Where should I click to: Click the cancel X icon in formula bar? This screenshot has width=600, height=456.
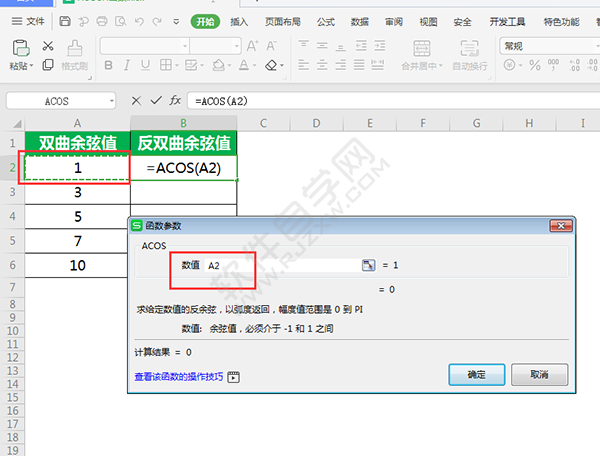click(136, 101)
